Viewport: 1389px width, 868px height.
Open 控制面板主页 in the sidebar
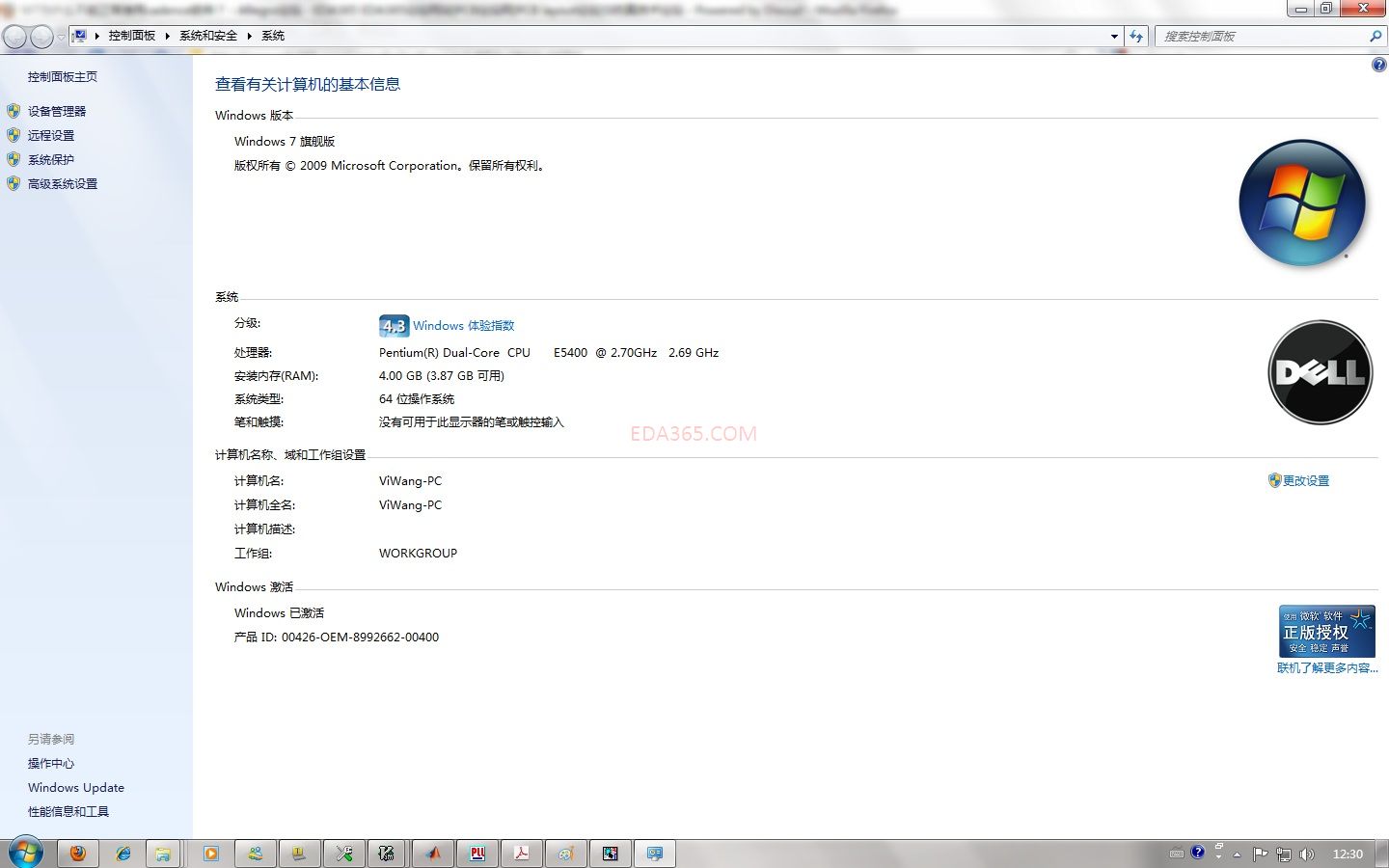click(63, 77)
